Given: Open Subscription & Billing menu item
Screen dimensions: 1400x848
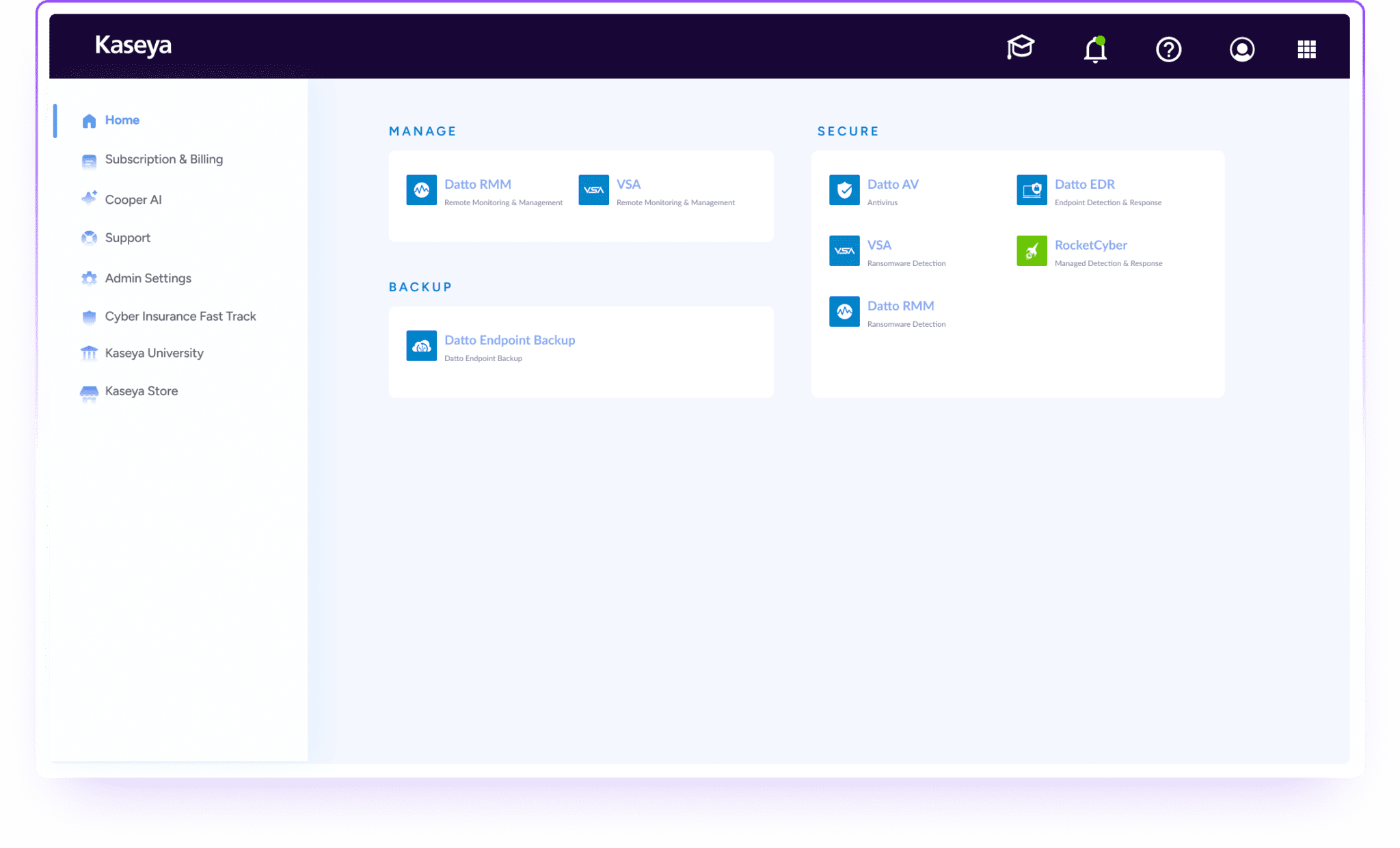Looking at the screenshot, I should point(163,159).
